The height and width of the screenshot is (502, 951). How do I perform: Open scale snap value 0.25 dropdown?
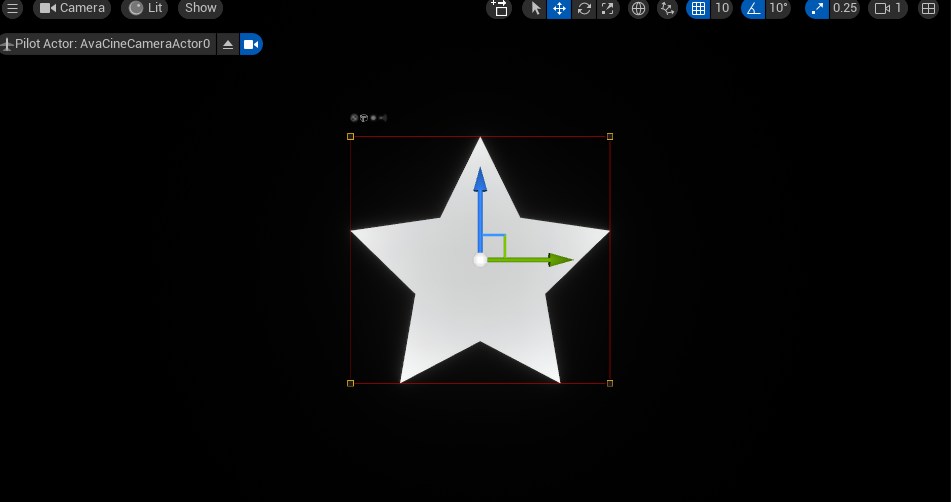(845, 8)
